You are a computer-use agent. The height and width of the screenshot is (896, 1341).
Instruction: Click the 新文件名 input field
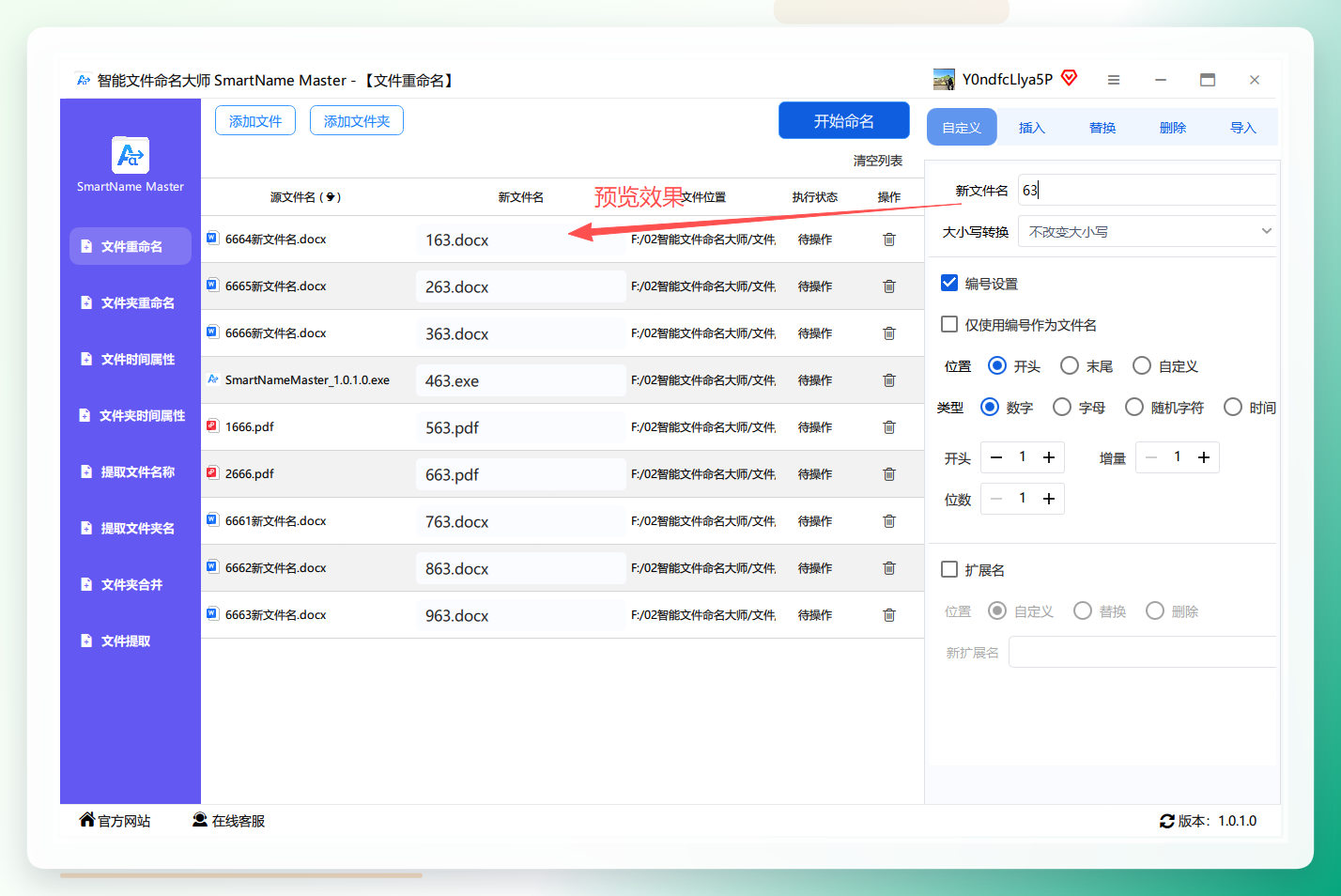pyautogui.click(x=1148, y=190)
